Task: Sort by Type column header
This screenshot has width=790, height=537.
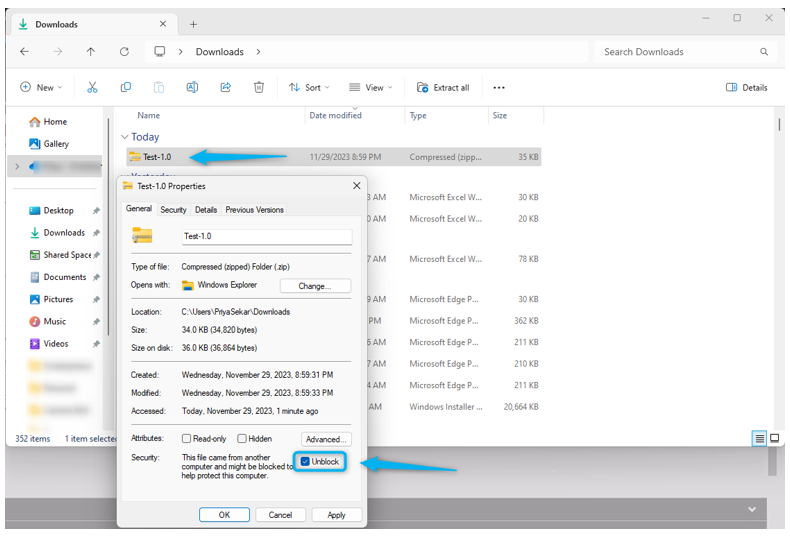Action: [x=418, y=115]
